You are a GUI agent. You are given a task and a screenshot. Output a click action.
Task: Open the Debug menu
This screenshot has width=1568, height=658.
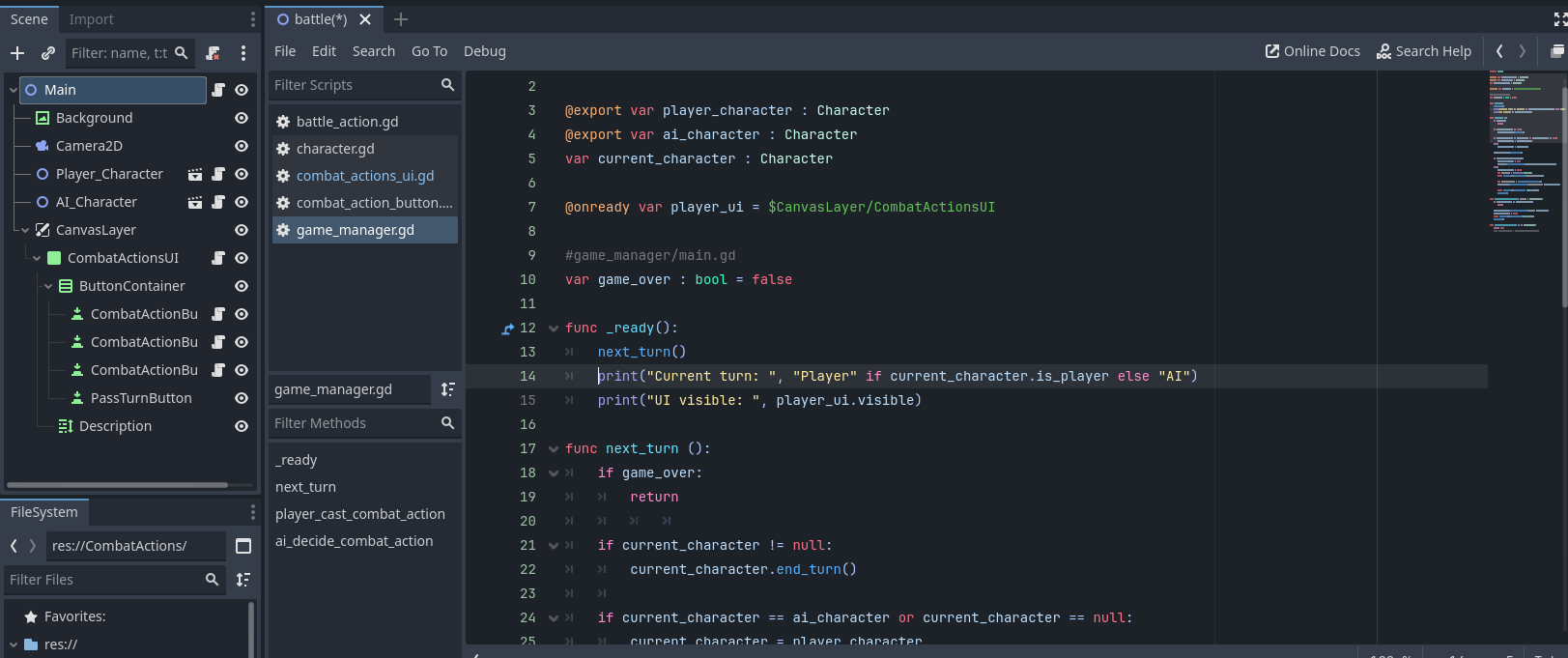[x=484, y=51]
